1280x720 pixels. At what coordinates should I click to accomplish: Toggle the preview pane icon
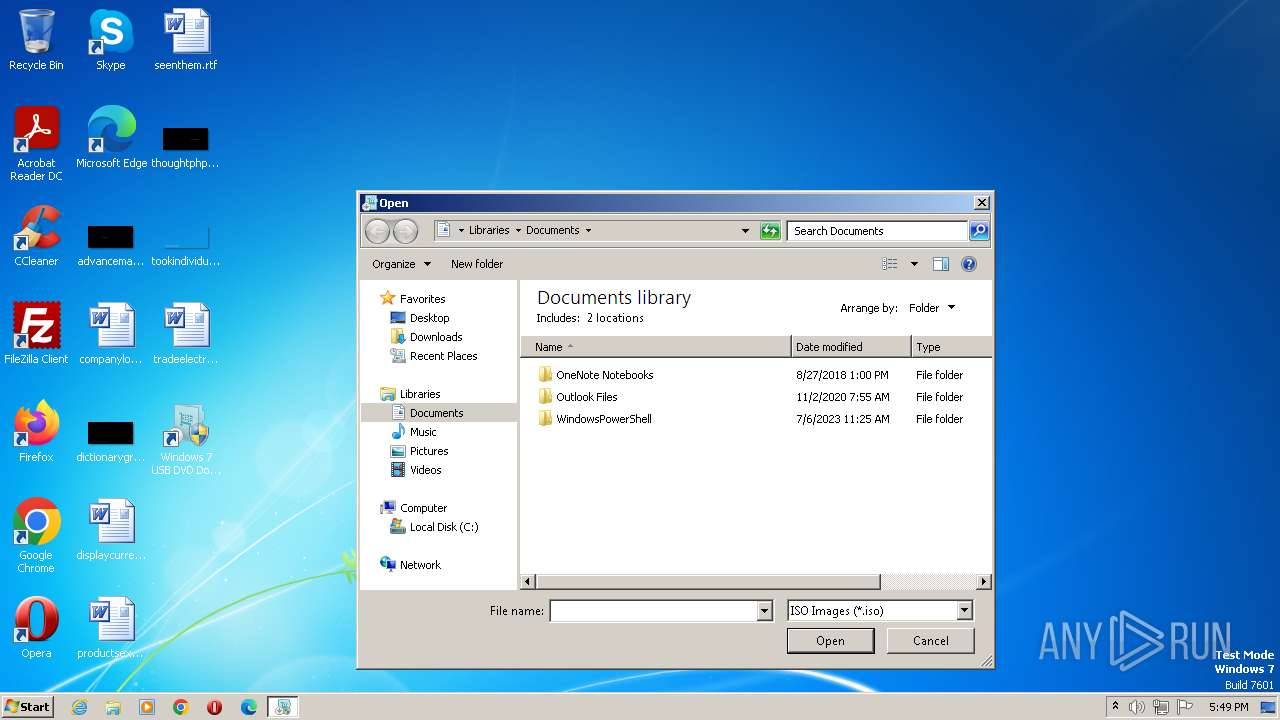click(941, 264)
